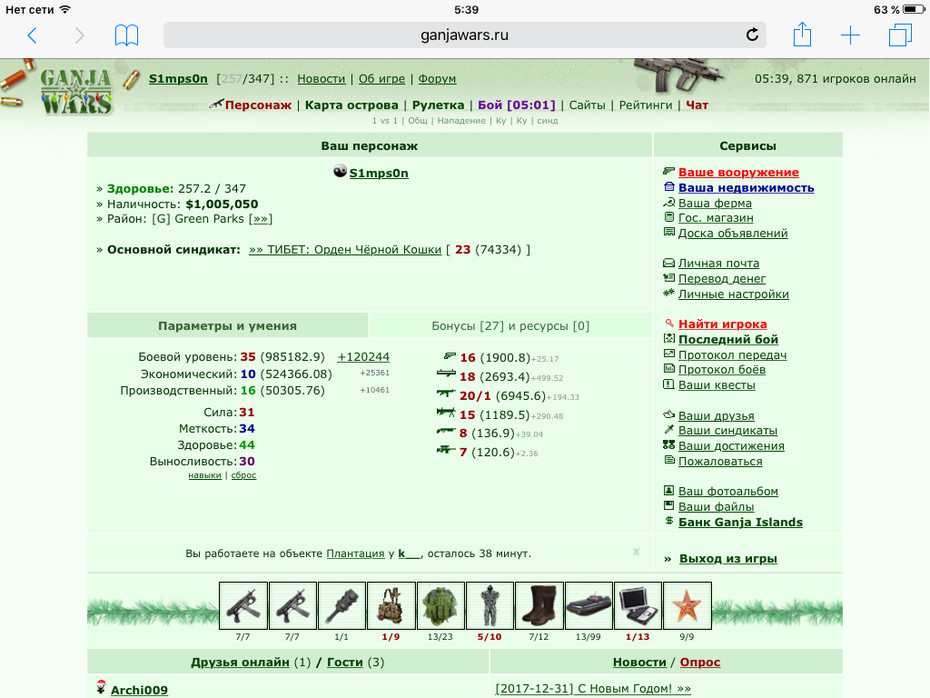Click the +120244 combat experience link
Viewport: 930px width, 698px height.
[x=363, y=357]
